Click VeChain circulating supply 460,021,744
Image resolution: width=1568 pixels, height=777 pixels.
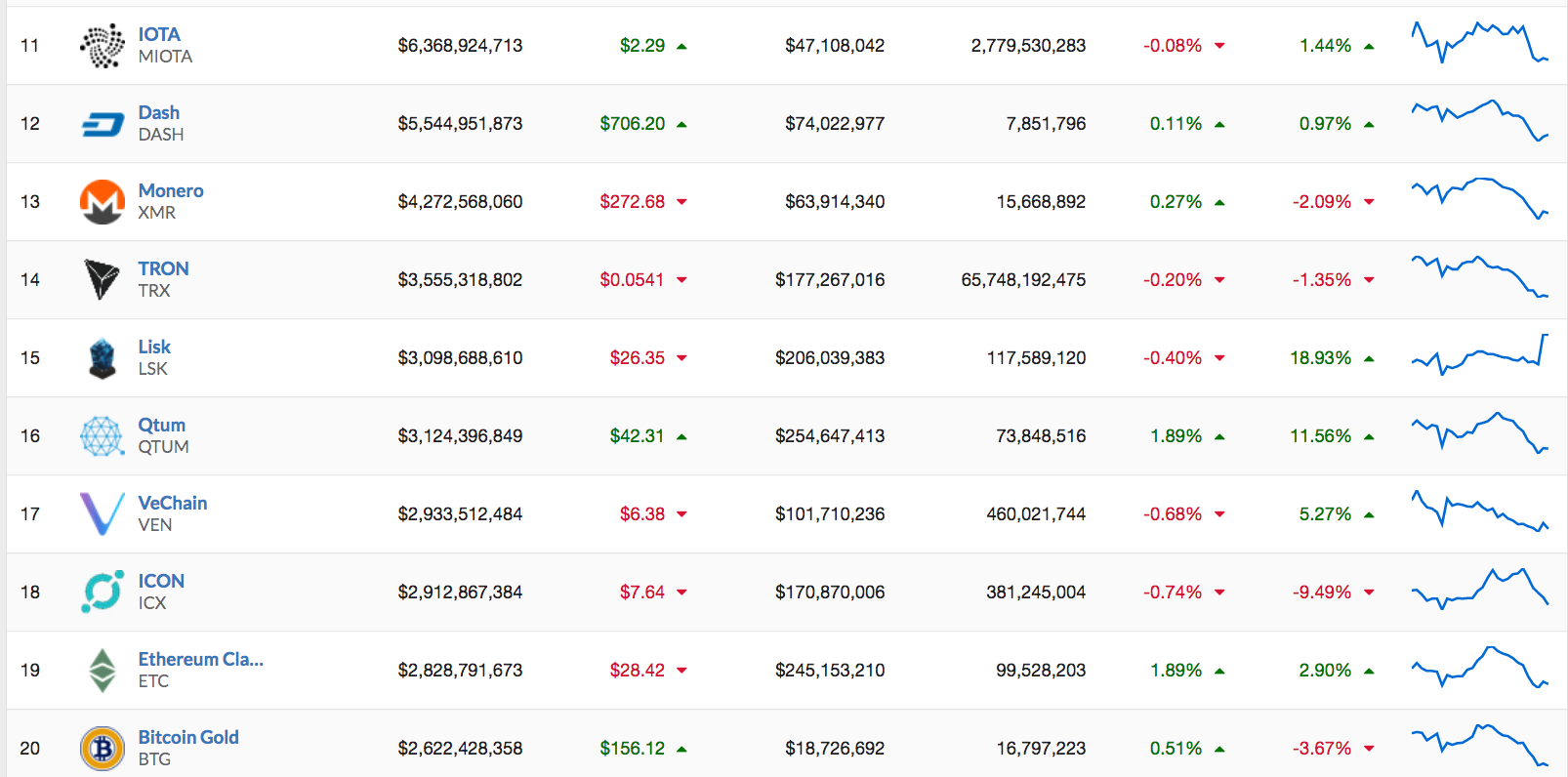click(x=1036, y=514)
